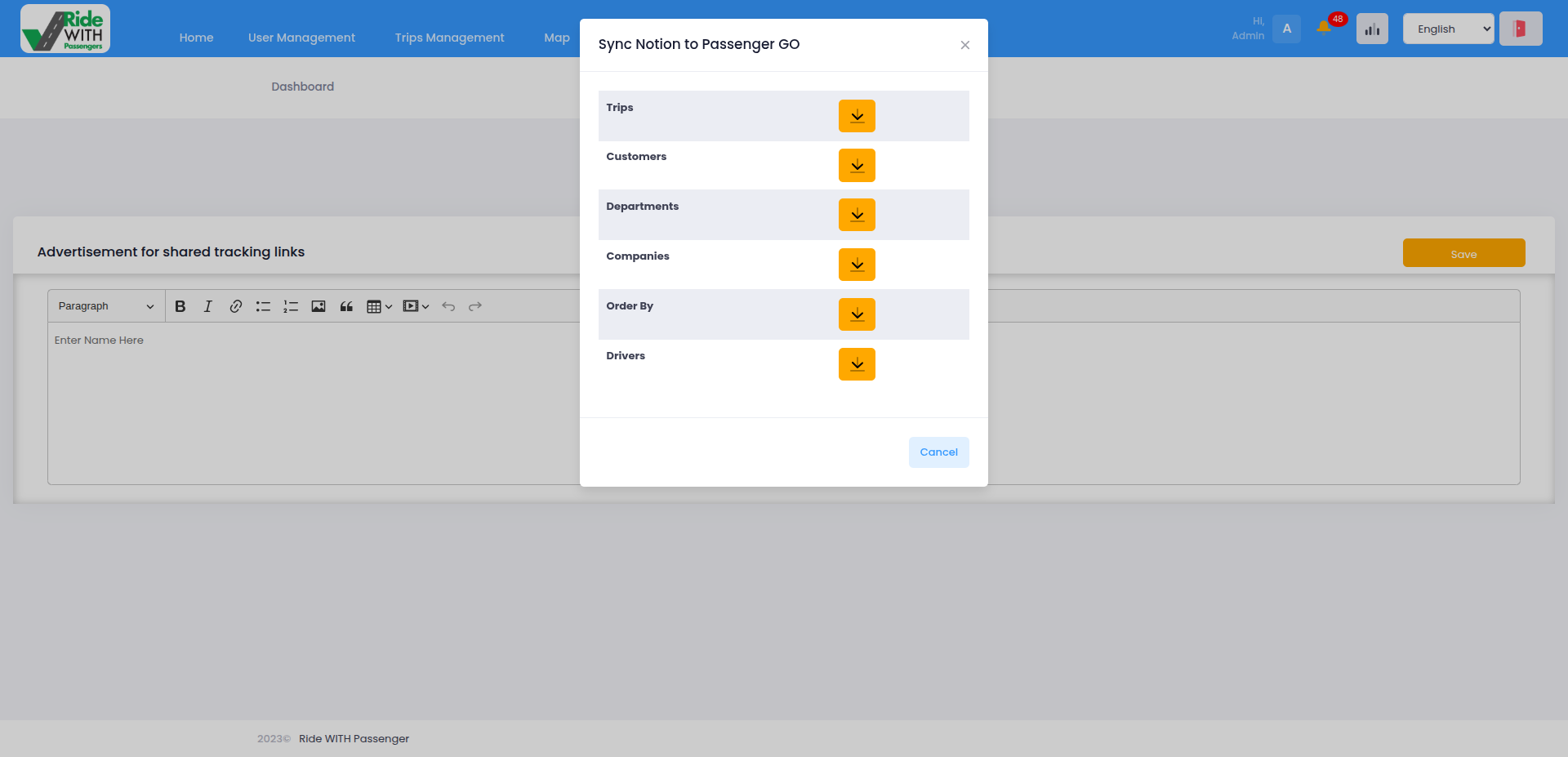Sync Customers data

(x=856, y=165)
